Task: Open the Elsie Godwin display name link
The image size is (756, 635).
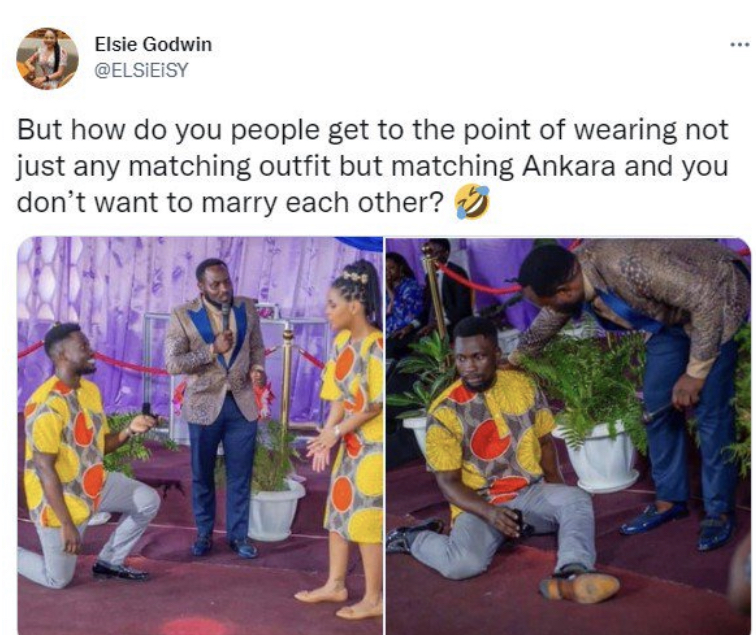Action: (x=153, y=44)
